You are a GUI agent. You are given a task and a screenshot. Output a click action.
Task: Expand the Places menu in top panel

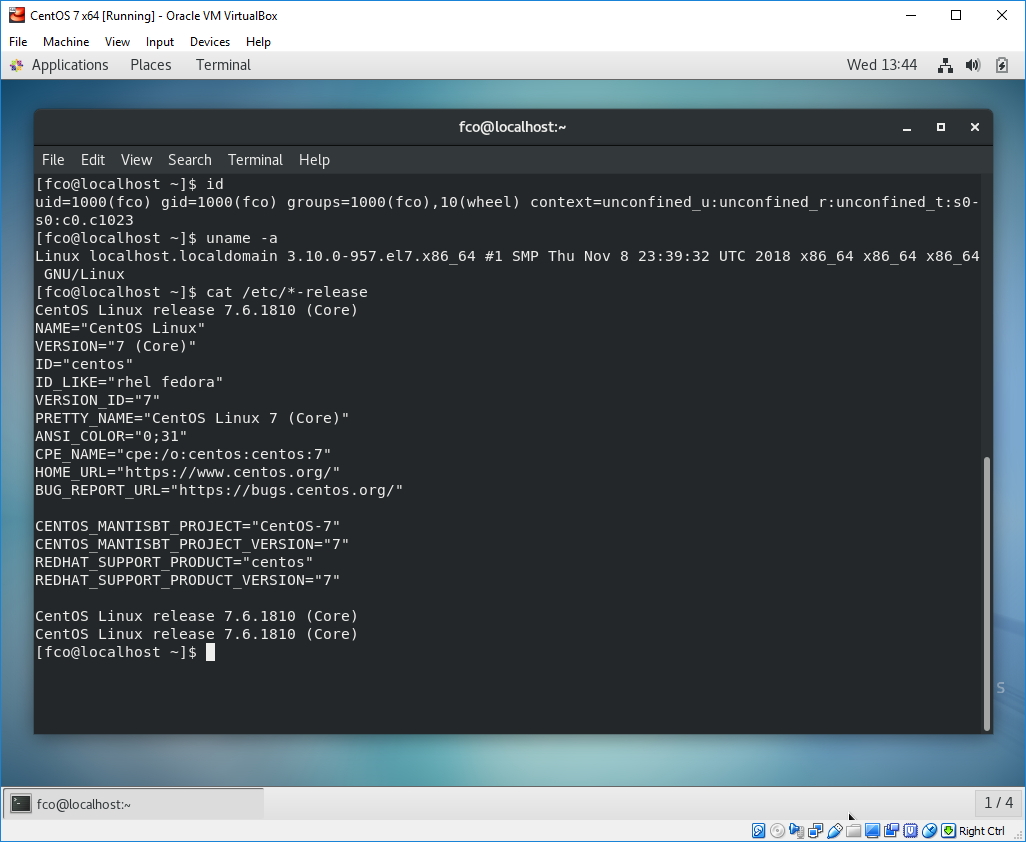click(150, 65)
